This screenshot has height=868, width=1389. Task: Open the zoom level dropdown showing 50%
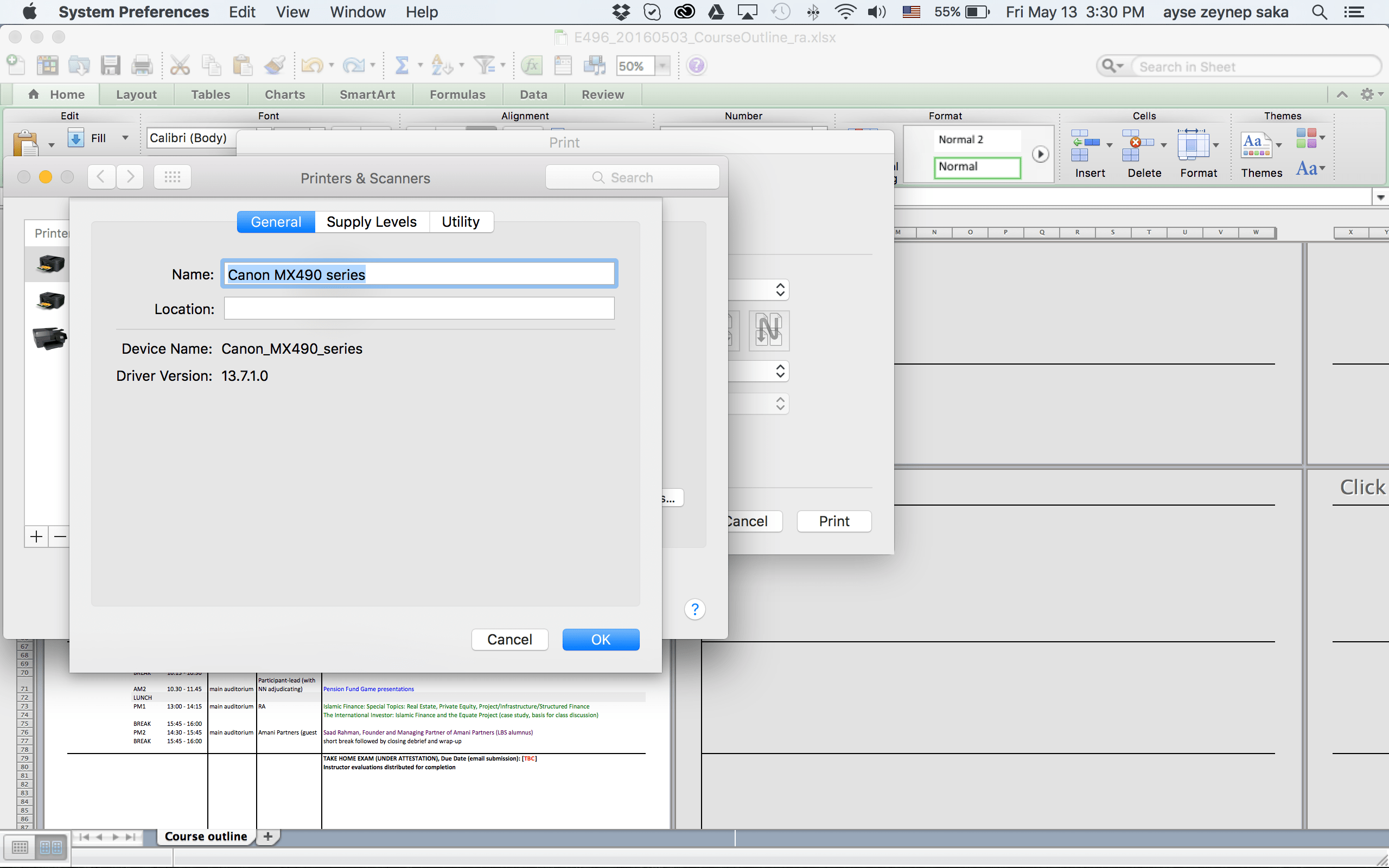tap(663, 66)
